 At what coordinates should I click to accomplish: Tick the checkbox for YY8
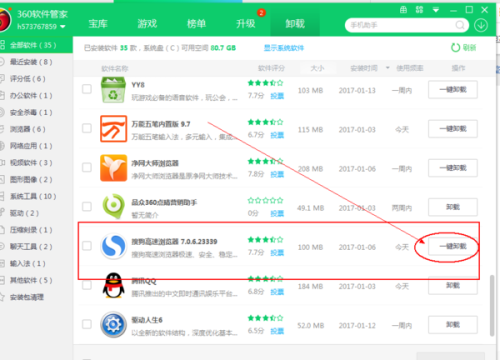[x=87, y=89]
